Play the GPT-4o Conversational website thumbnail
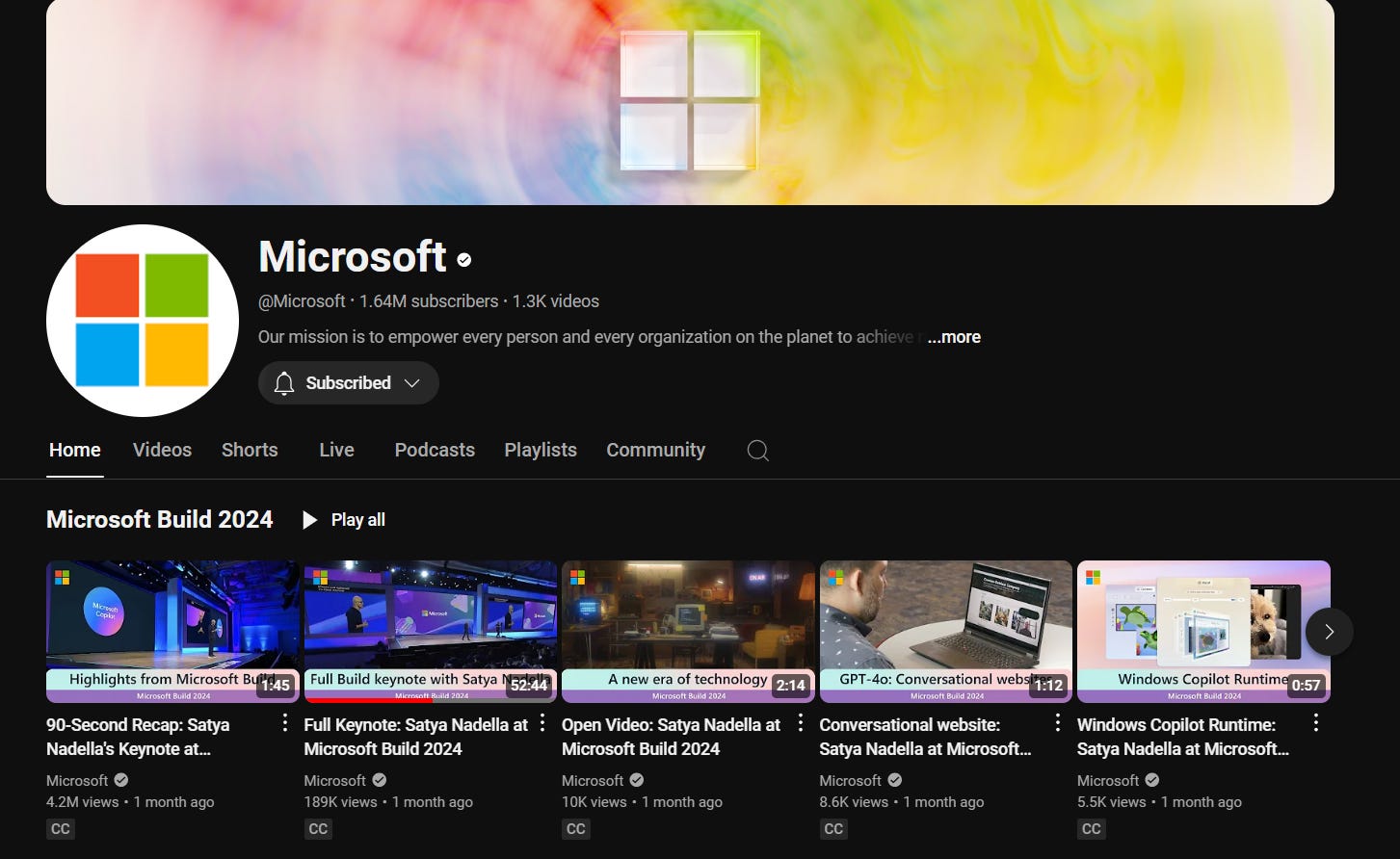This screenshot has width=1400, height=859. pyautogui.click(x=946, y=632)
